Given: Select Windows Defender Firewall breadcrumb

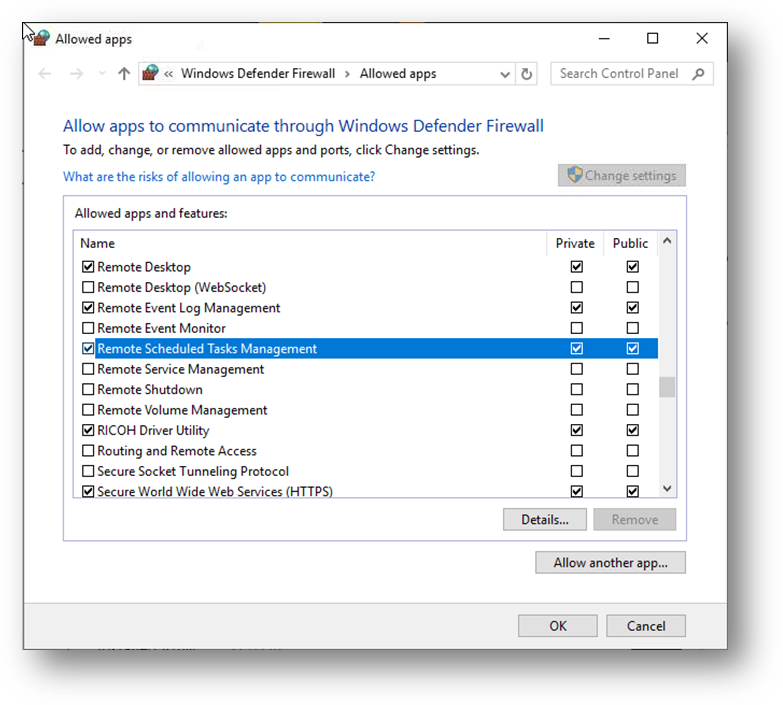Looking at the screenshot, I should click(x=258, y=74).
